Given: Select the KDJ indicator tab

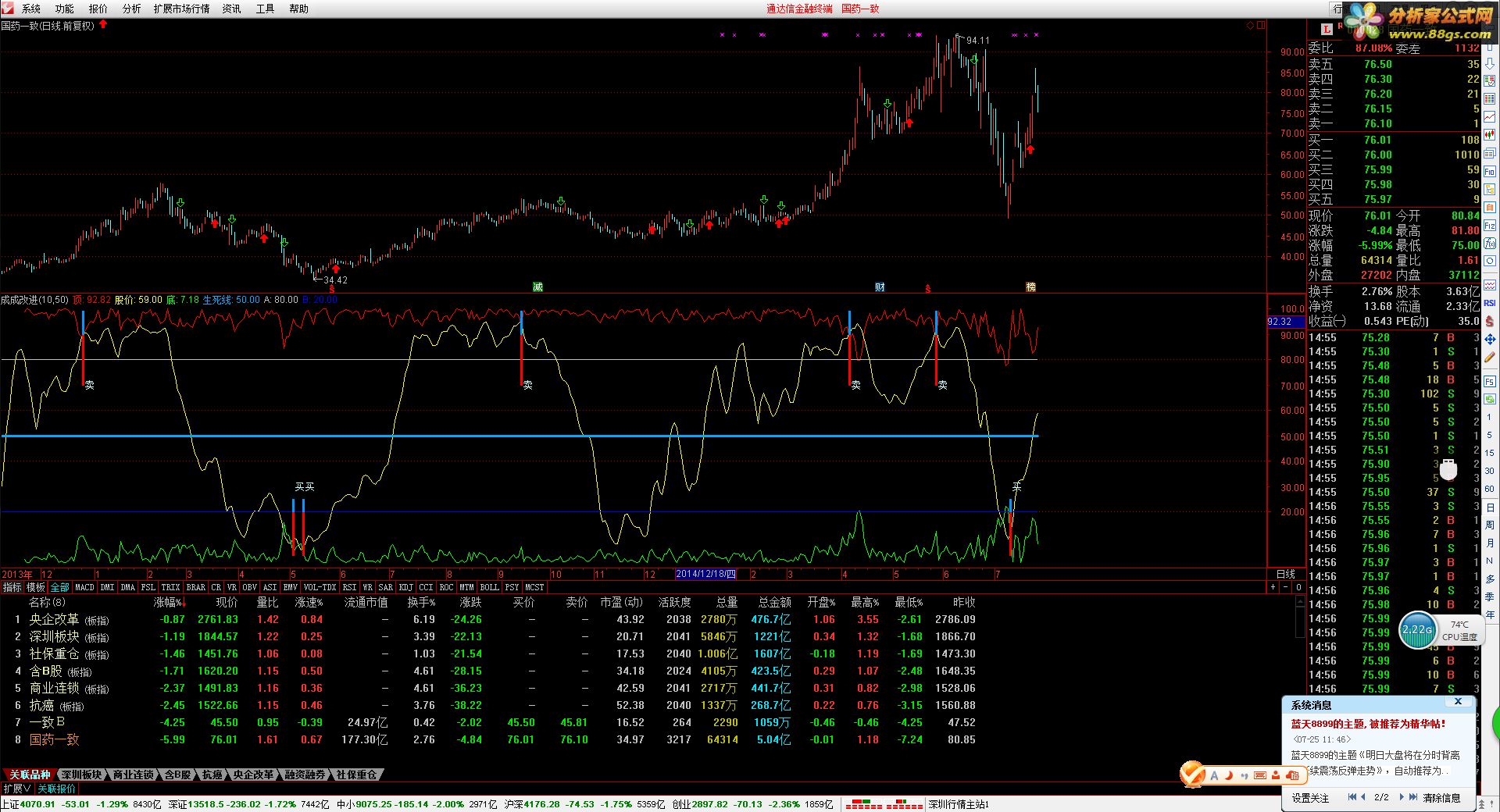Looking at the screenshot, I should point(405,587).
